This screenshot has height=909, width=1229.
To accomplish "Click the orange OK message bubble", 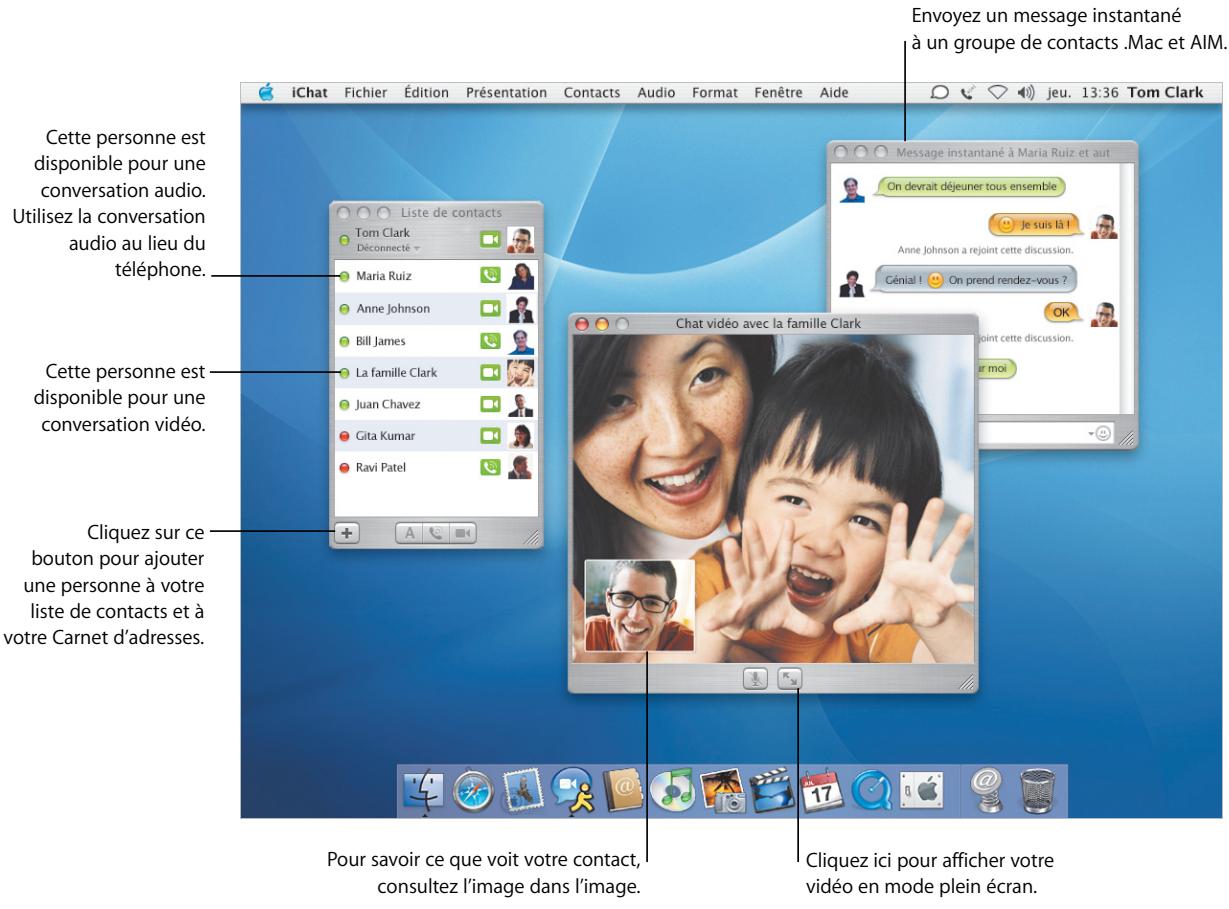I will click(x=1062, y=312).
